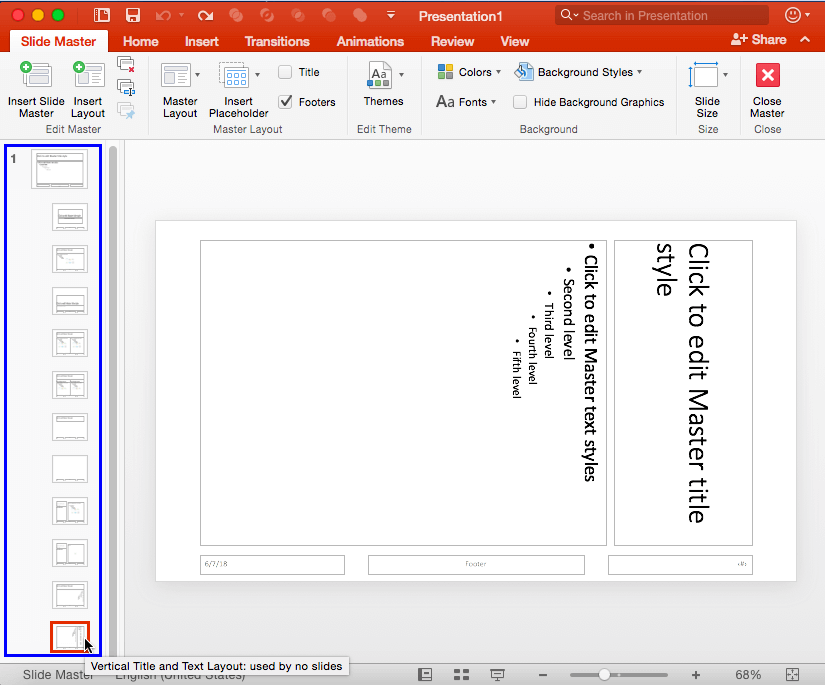This screenshot has height=685, width=825.
Task: Open the Animations tab
Action: click(x=371, y=41)
